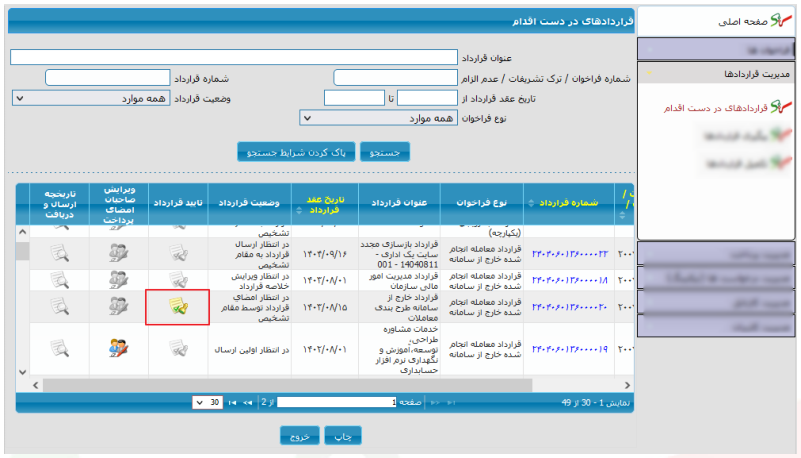Sort by contract number using header arrows
The width and height of the screenshot is (801, 458).
pos(531,203)
